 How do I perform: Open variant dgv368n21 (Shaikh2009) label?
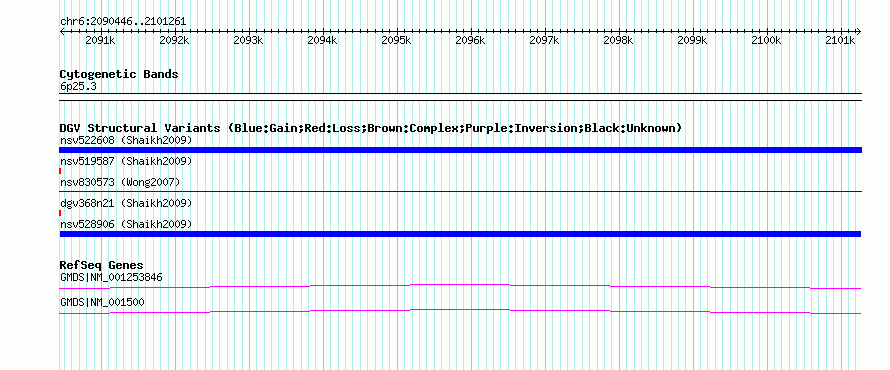click(126, 203)
